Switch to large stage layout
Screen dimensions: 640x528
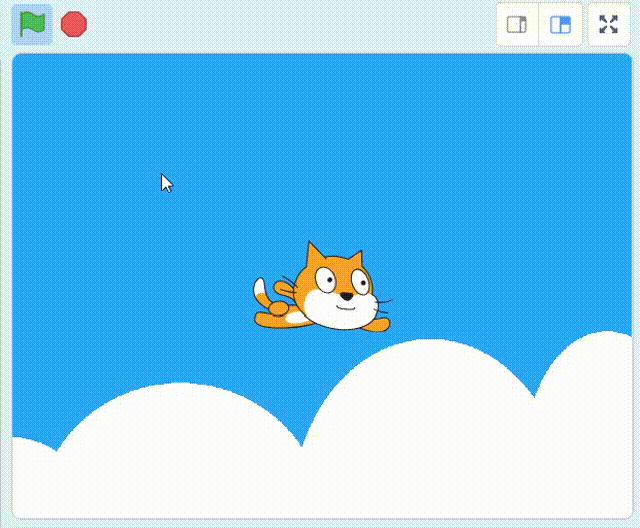tap(560, 24)
